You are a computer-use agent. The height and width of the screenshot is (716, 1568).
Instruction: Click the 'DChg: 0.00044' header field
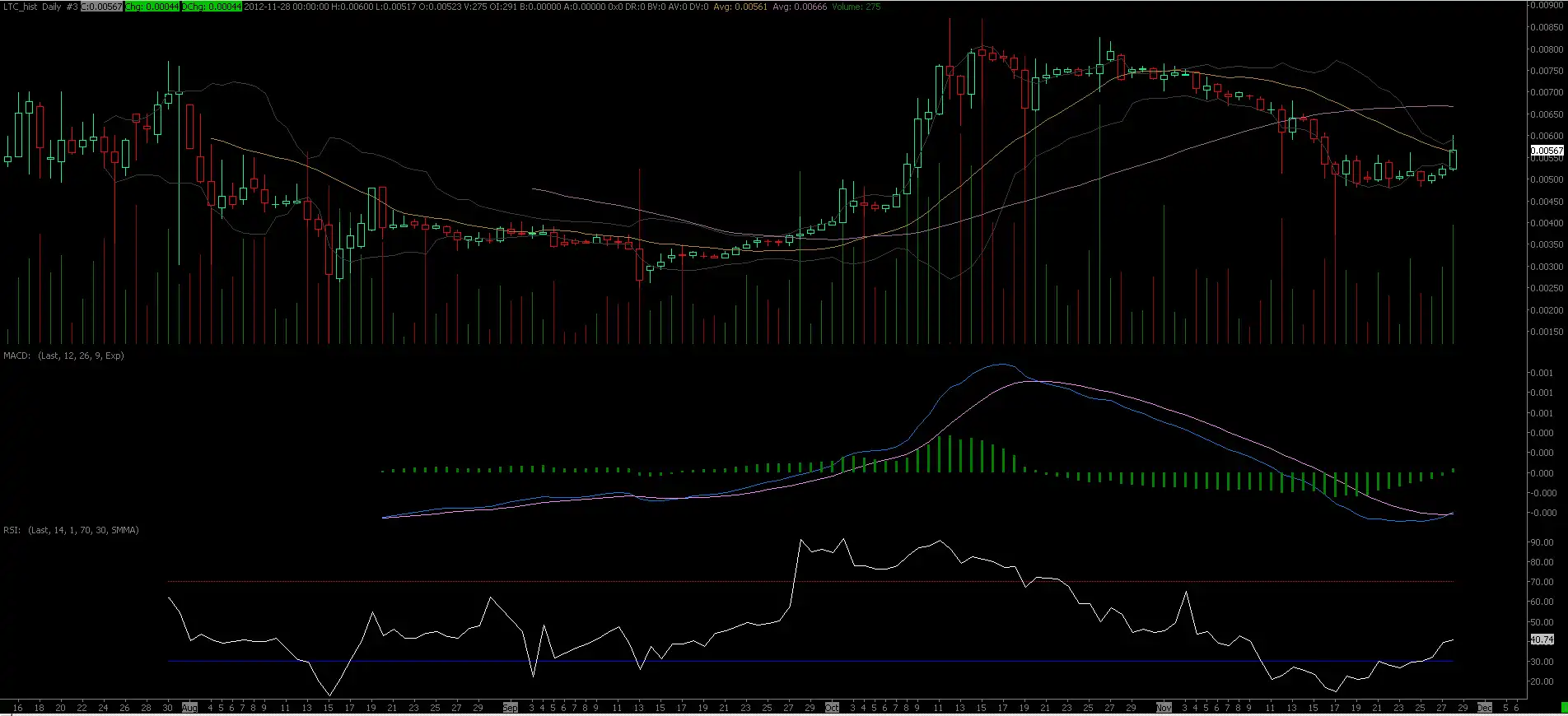[x=212, y=7]
